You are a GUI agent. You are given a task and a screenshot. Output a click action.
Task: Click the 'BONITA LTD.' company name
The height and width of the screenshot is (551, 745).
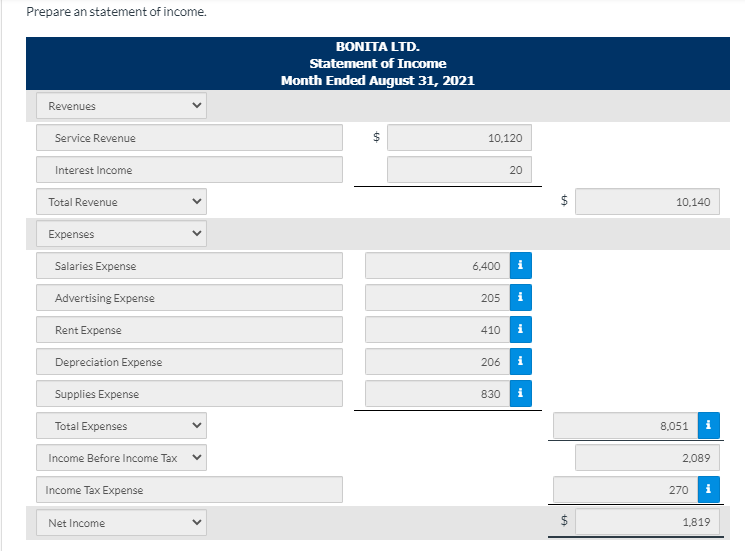(378, 47)
